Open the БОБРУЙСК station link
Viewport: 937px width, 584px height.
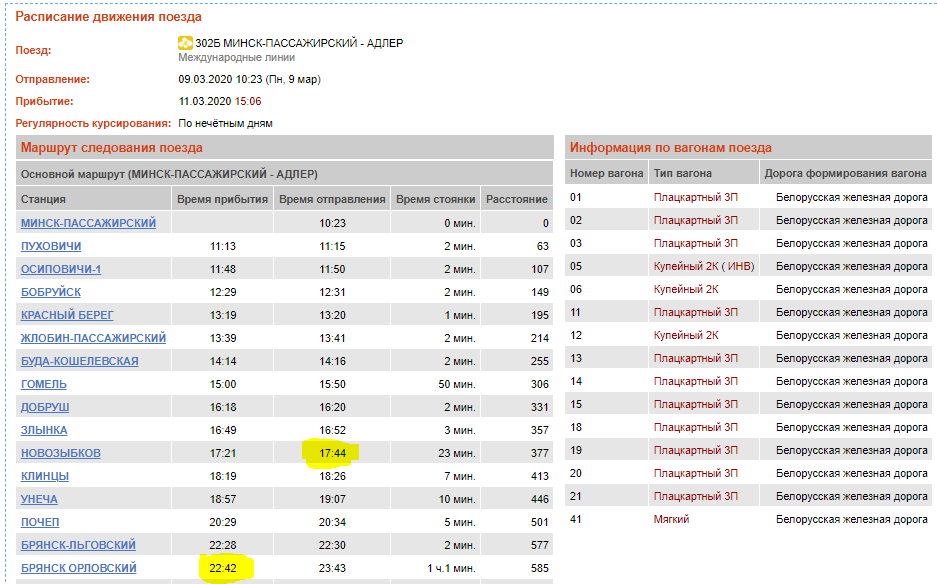(51, 292)
